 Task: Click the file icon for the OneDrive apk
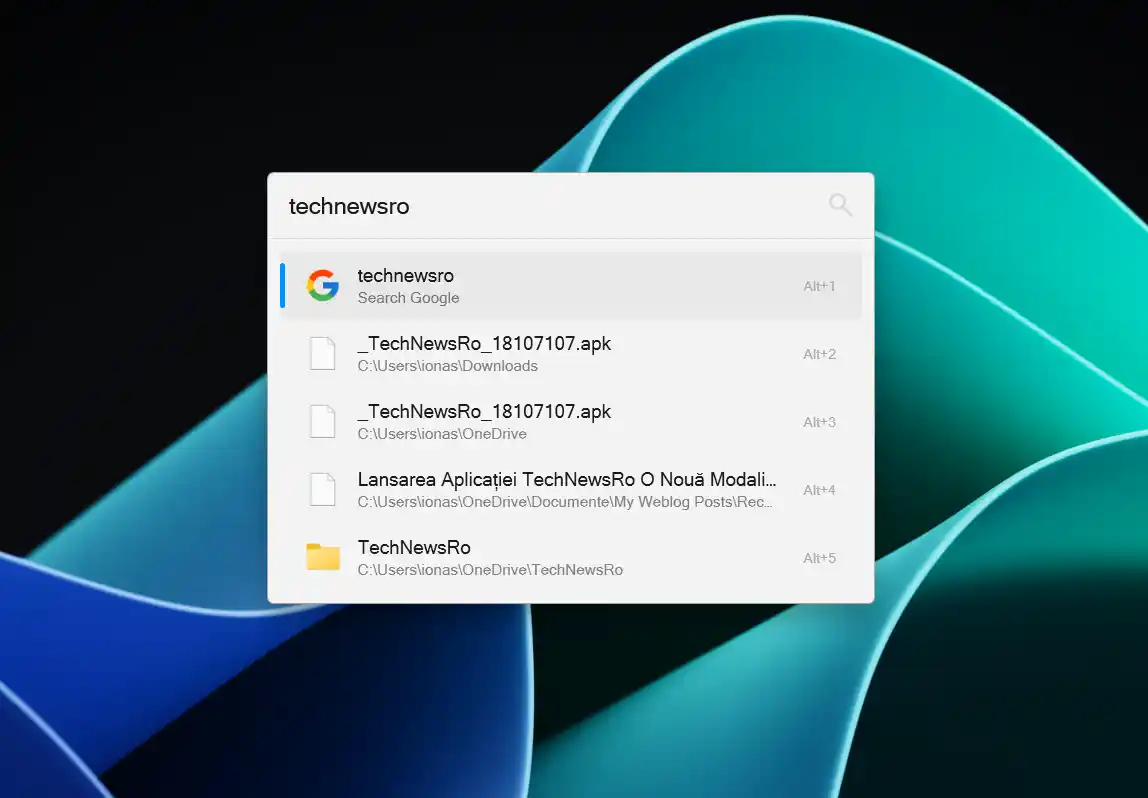tap(322, 422)
